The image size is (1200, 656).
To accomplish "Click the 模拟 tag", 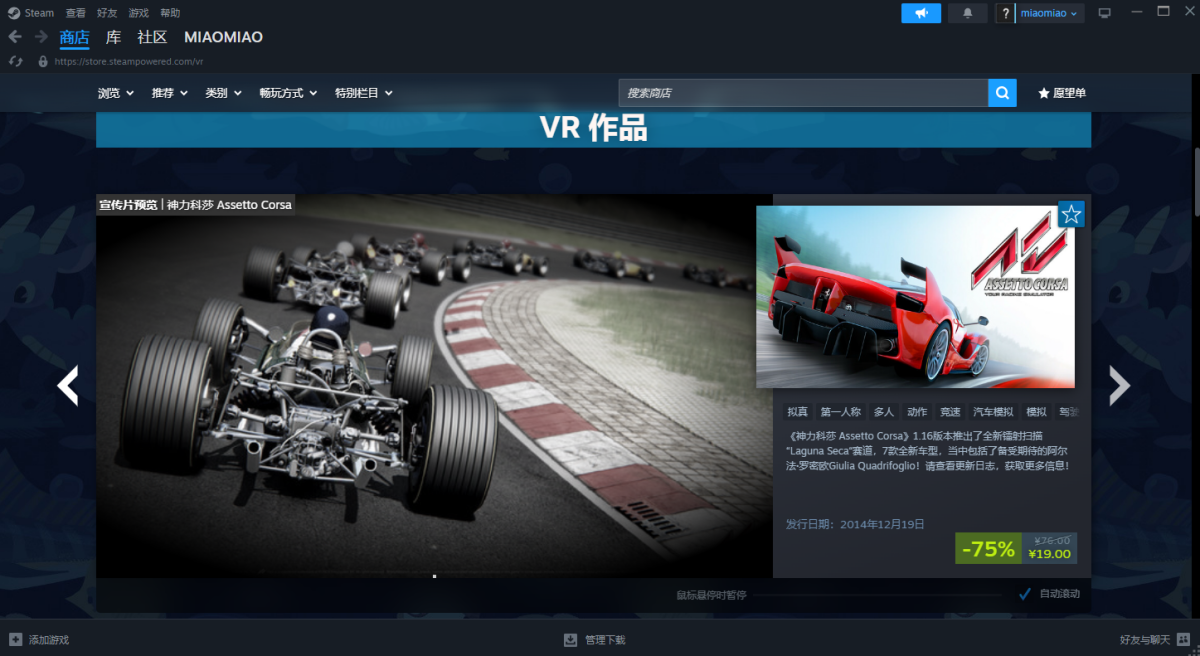I will (x=1036, y=411).
